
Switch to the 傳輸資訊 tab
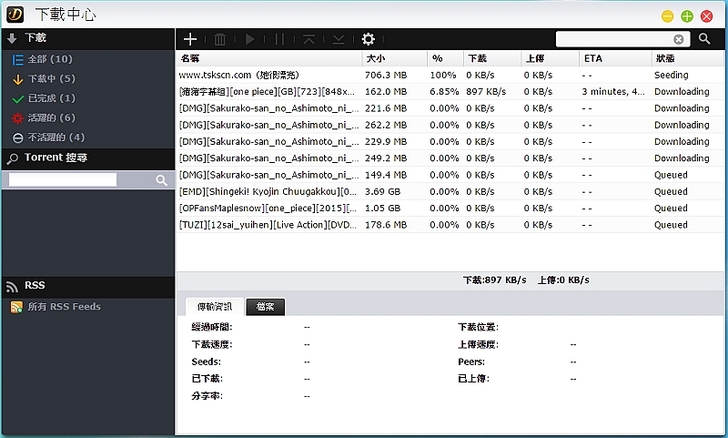point(215,306)
